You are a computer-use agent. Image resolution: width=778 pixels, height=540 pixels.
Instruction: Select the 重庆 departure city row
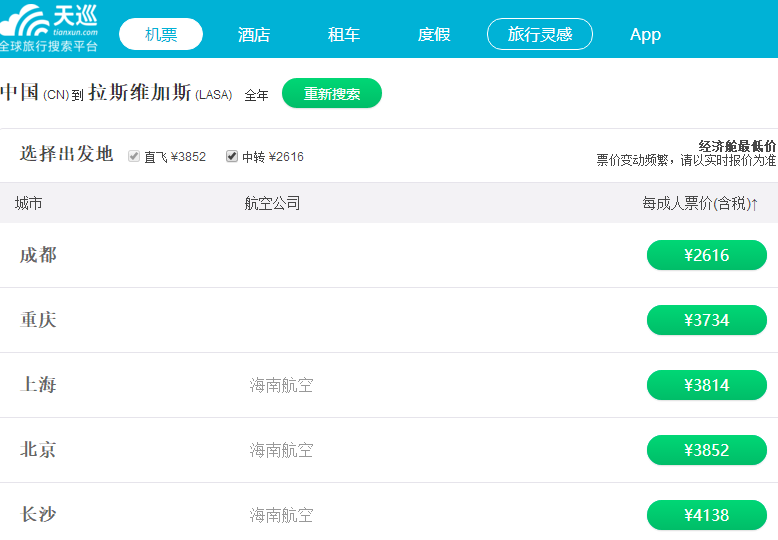(389, 320)
